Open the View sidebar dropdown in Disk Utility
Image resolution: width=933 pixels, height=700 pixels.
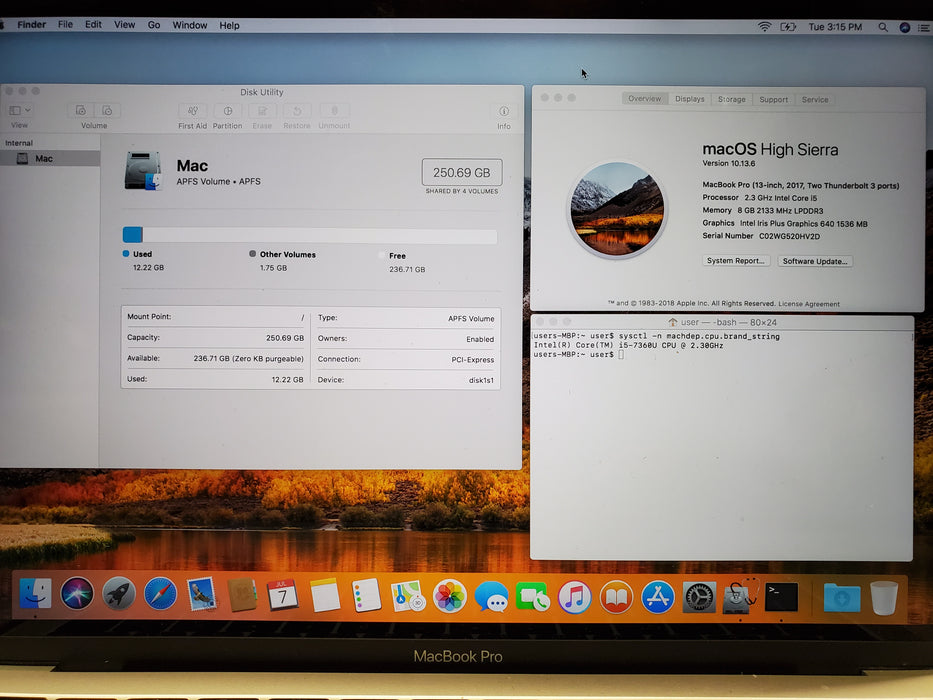(x=20, y=111)
